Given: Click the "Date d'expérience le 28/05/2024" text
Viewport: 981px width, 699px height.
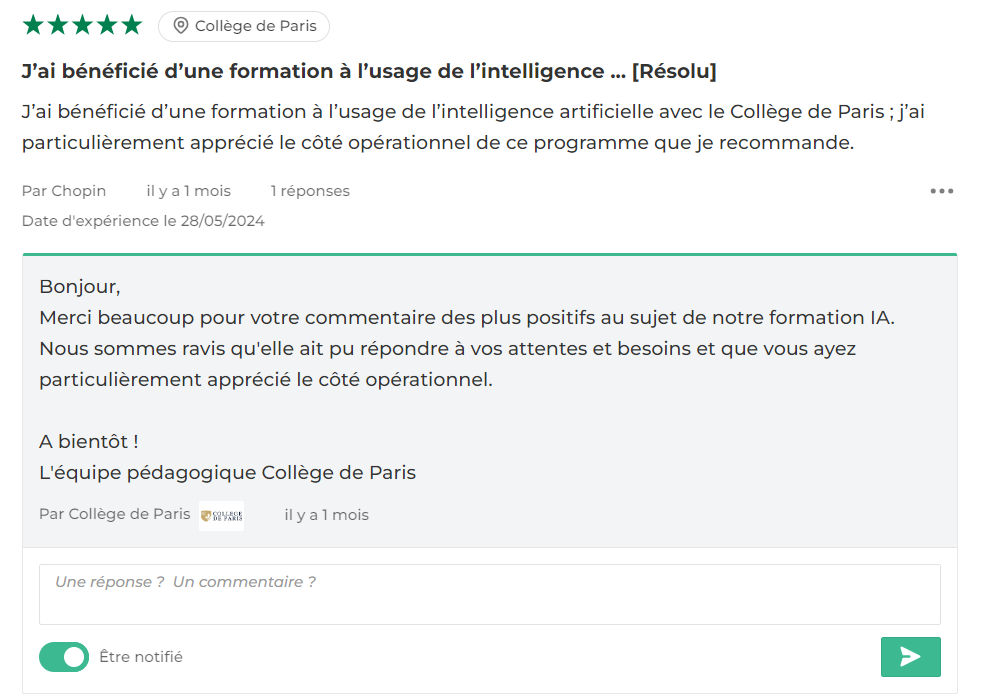Looking at the screenshot, I should pyautogui.click(x=143, y=220).
